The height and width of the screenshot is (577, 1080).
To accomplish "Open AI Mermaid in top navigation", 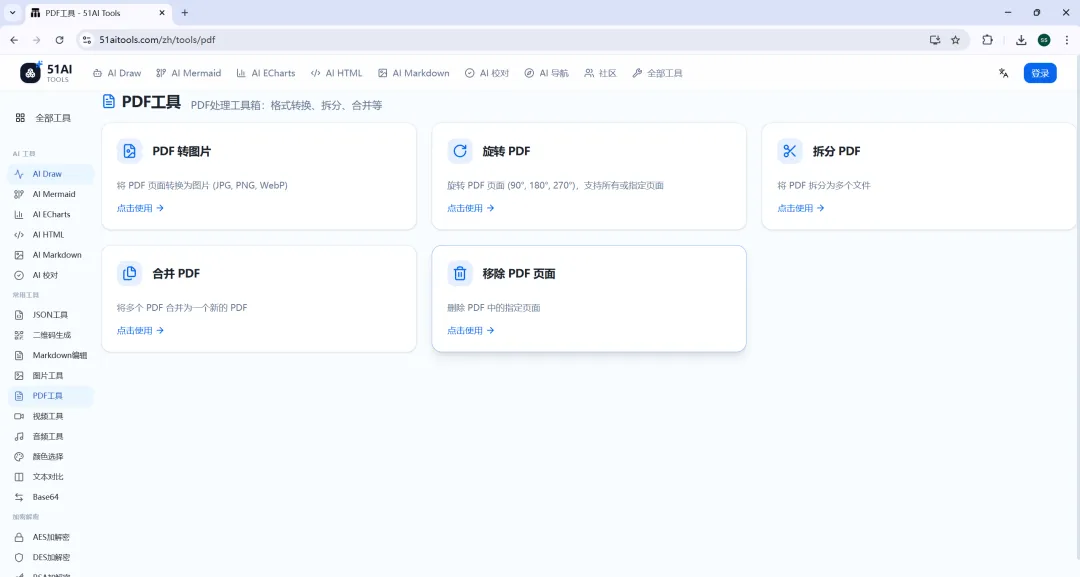I will (x=189, y=73).
